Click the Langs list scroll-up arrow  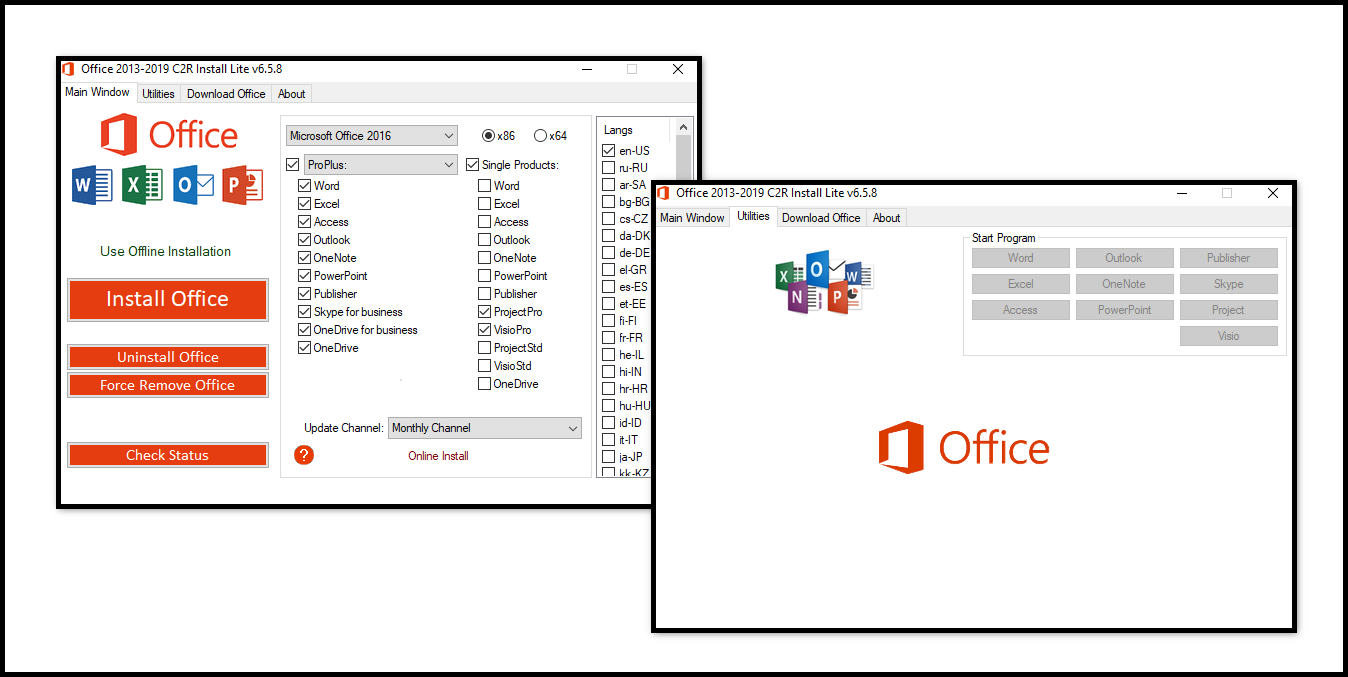[684, 128]
